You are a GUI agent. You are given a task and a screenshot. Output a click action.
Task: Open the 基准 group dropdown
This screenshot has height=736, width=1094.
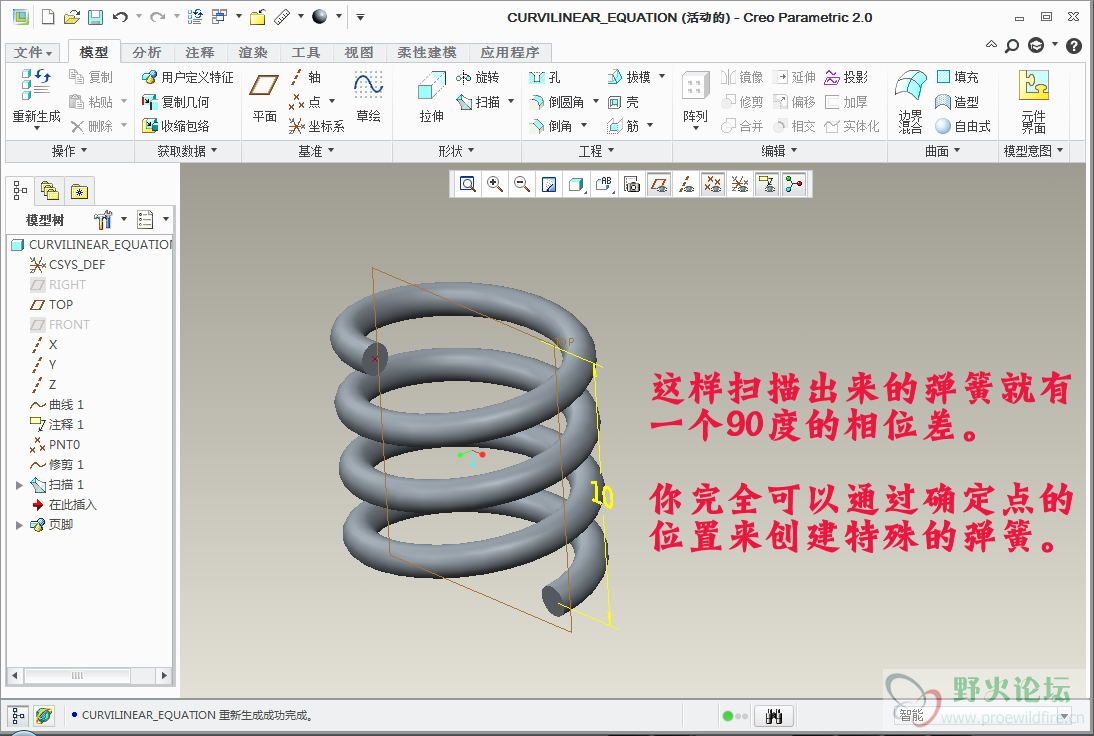click(317, 151)
